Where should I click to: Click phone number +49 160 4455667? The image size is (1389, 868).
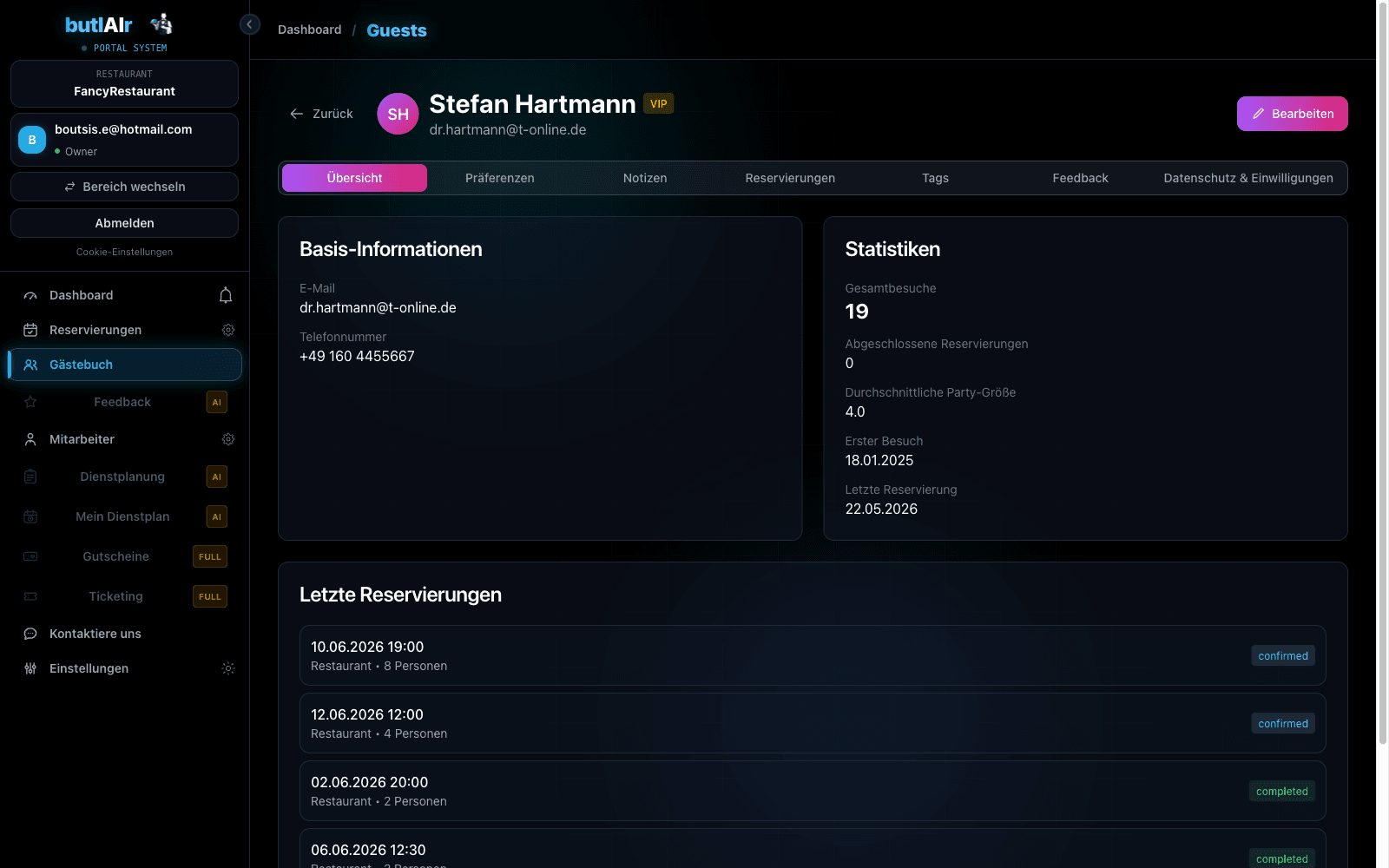[x=357, y=356]
